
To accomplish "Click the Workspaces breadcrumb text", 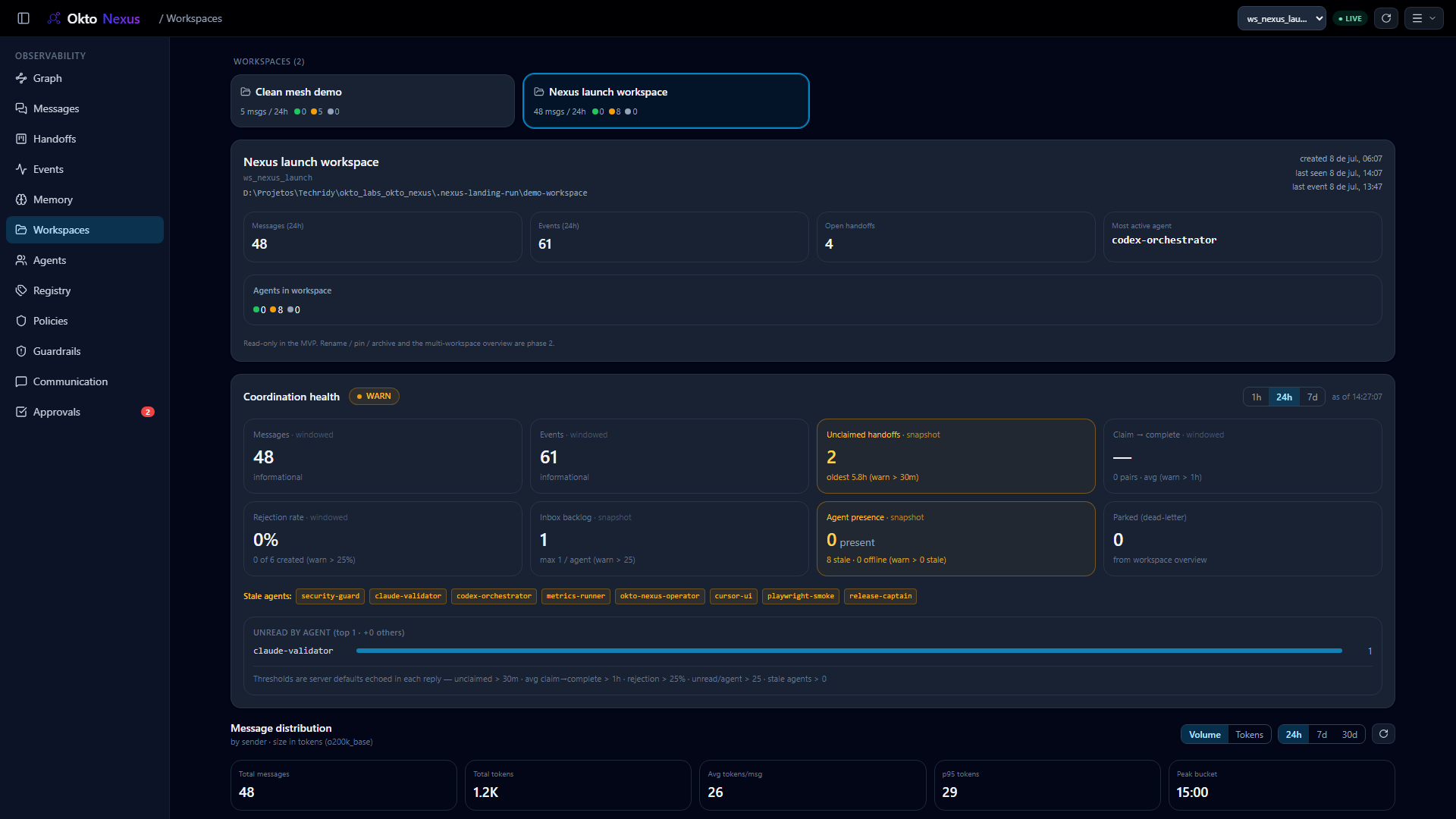I will 194,18.
